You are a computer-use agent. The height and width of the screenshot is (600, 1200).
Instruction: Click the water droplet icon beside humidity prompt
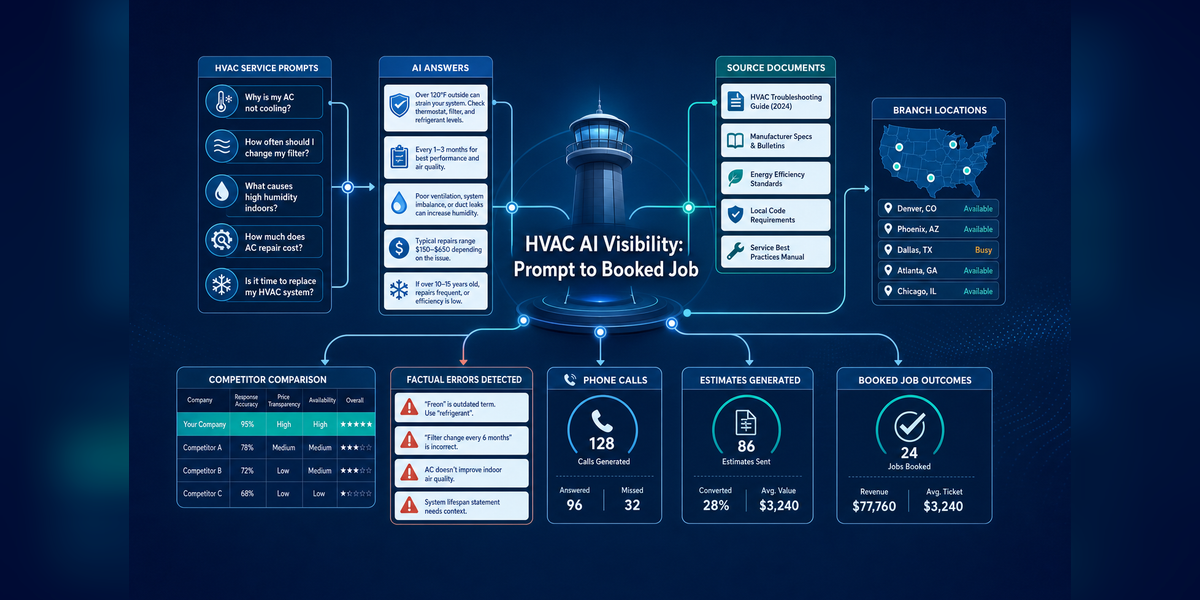pos(220,191)
